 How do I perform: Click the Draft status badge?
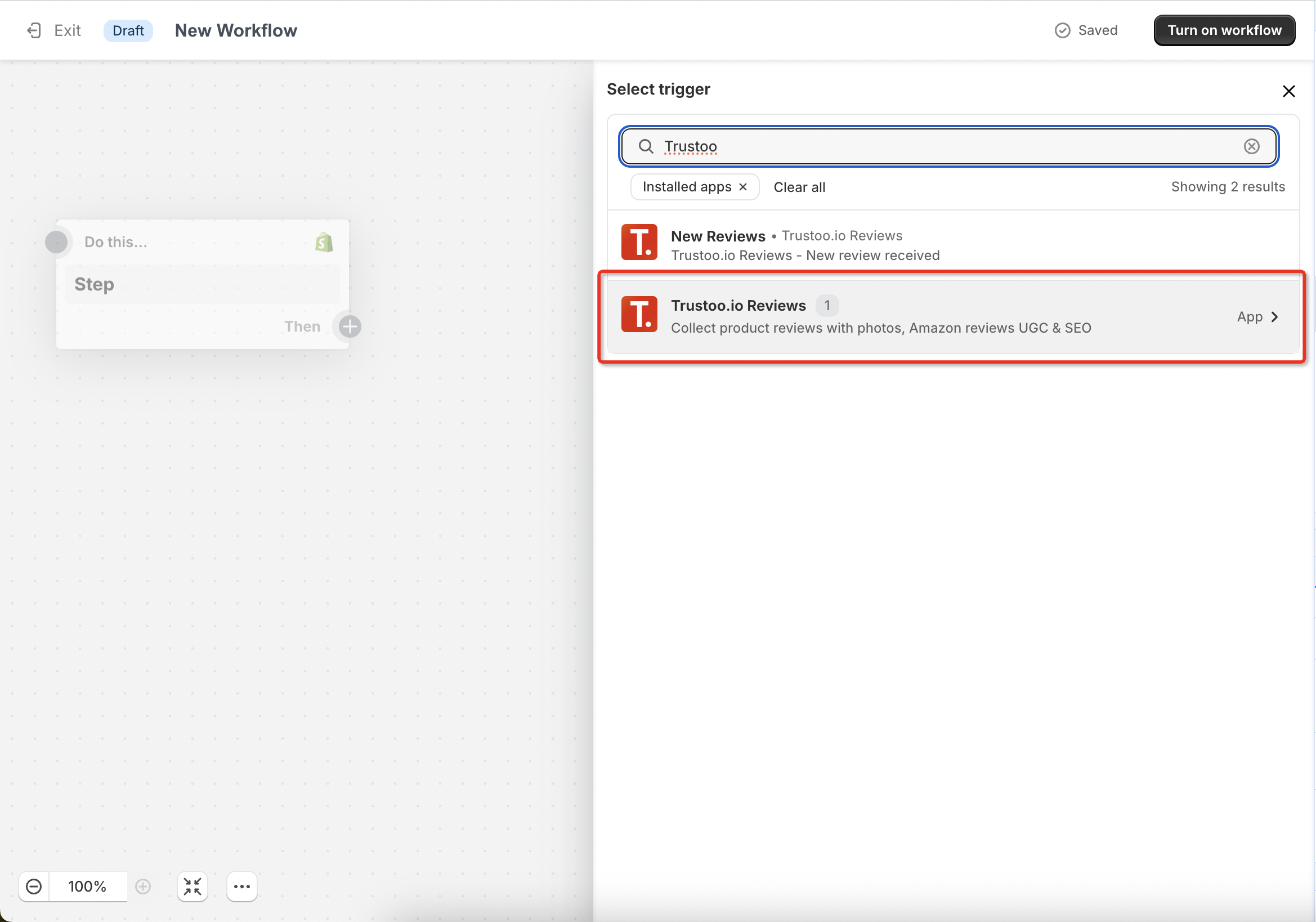click(128, 30)
